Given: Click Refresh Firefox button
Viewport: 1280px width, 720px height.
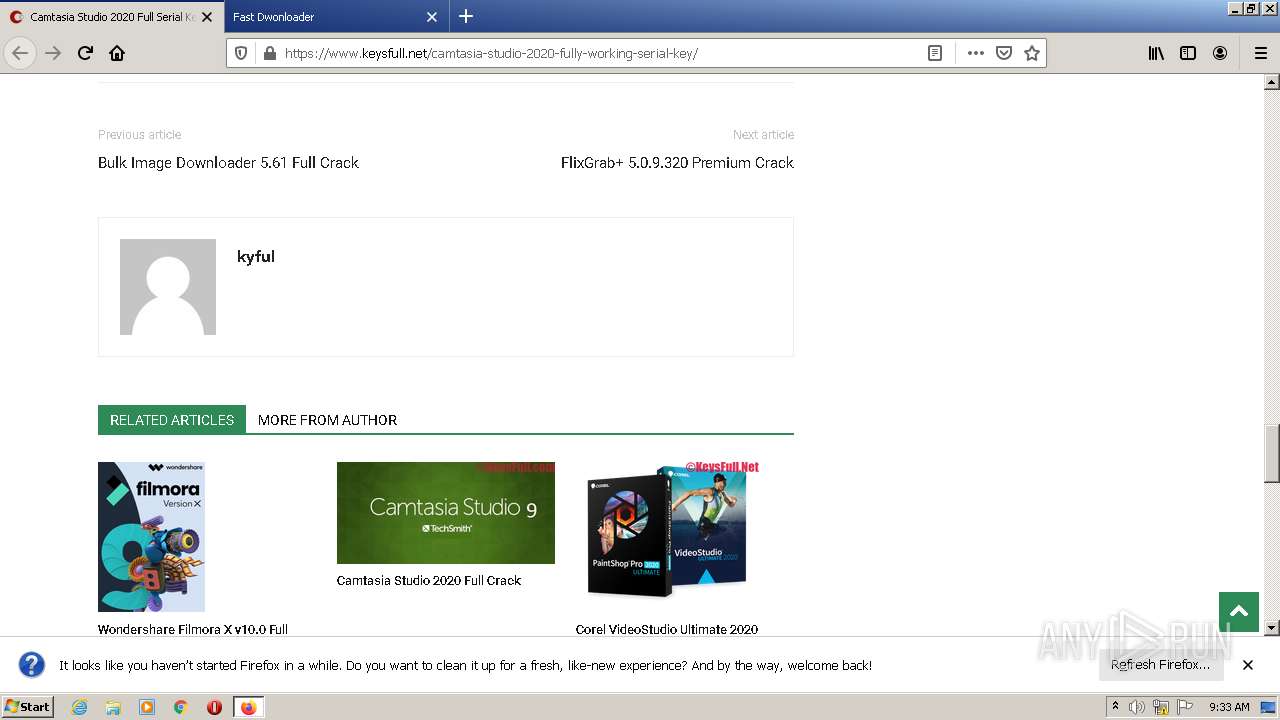Looking at the screenshot, I should click(1160, 664).
